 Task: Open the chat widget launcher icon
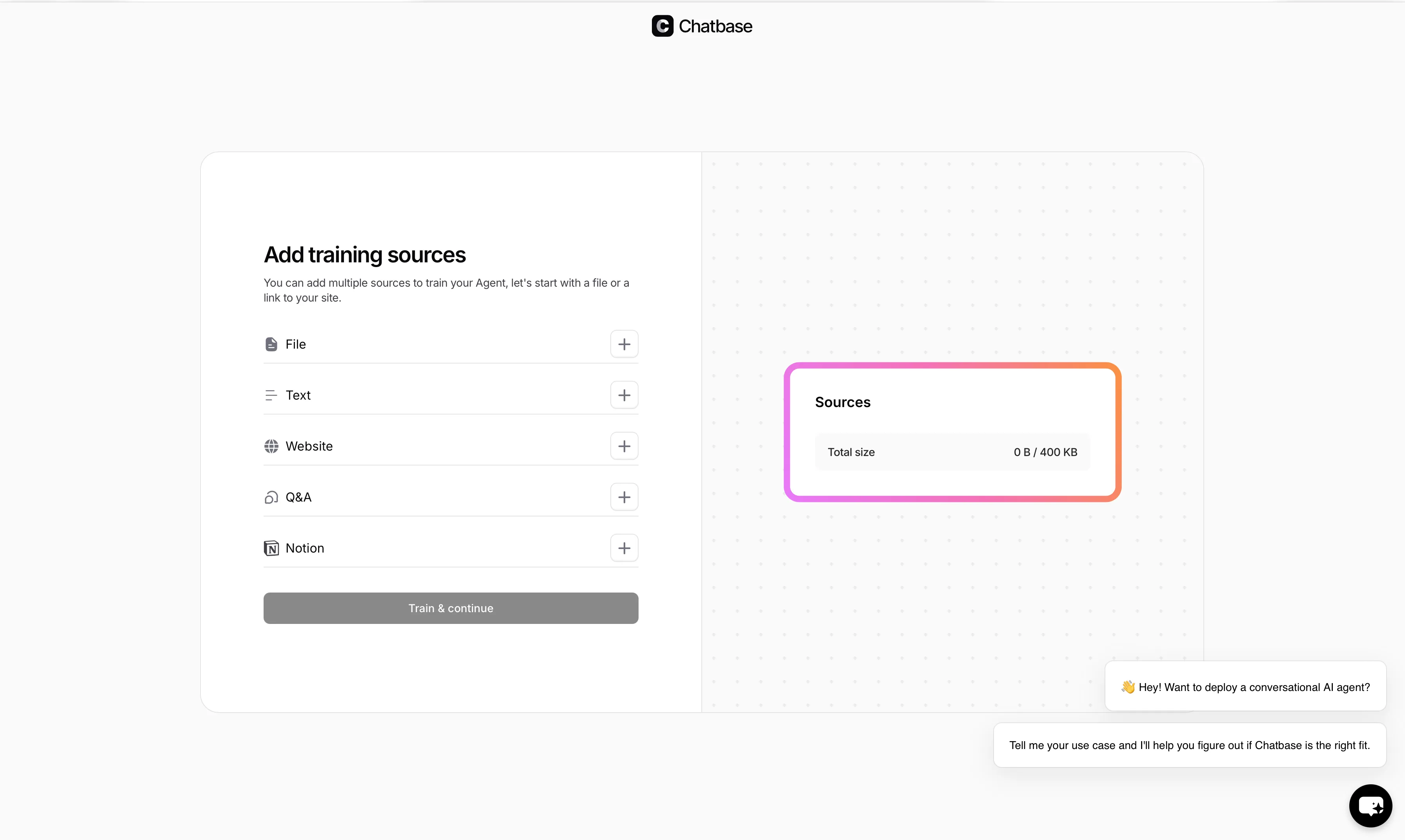point(1370,806)
